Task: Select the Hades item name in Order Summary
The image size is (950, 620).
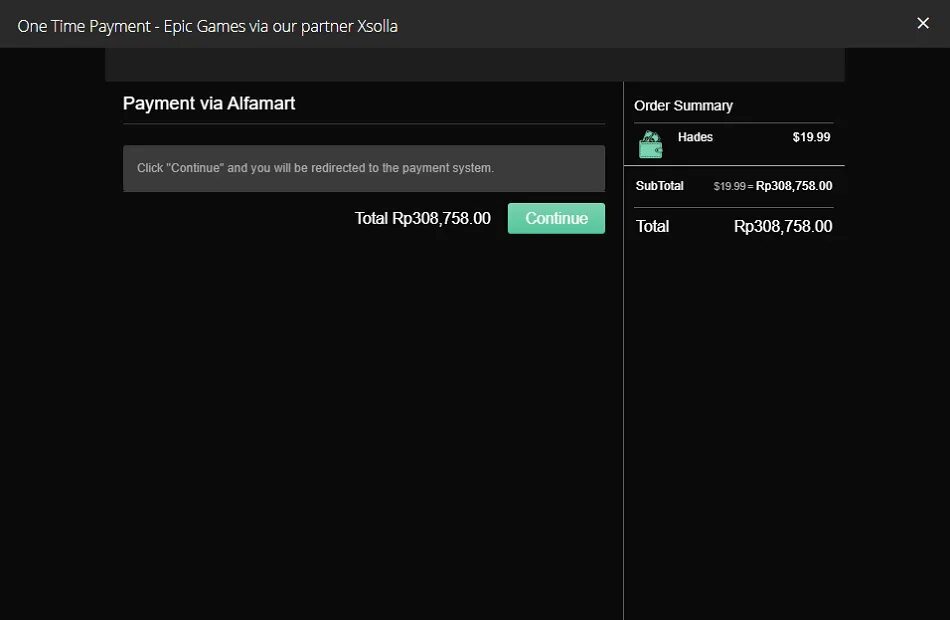Action: pyautogui.click(x=695, y=137)
